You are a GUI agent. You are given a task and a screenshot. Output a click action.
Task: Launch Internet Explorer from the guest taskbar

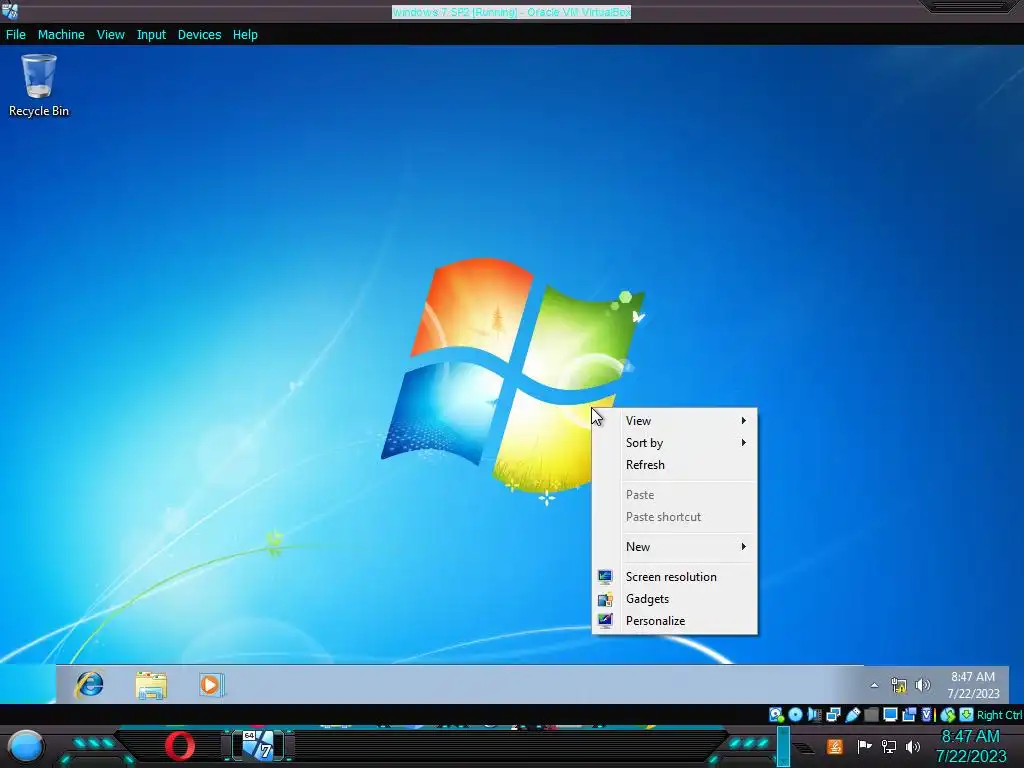coord(89,685)
